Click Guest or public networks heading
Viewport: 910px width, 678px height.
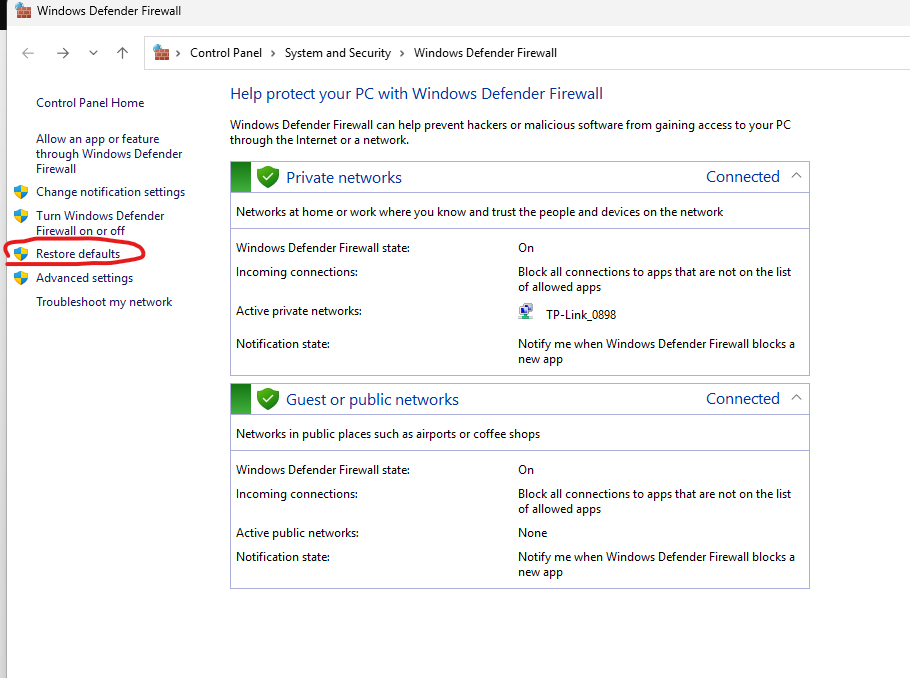[x=372, y=399]
